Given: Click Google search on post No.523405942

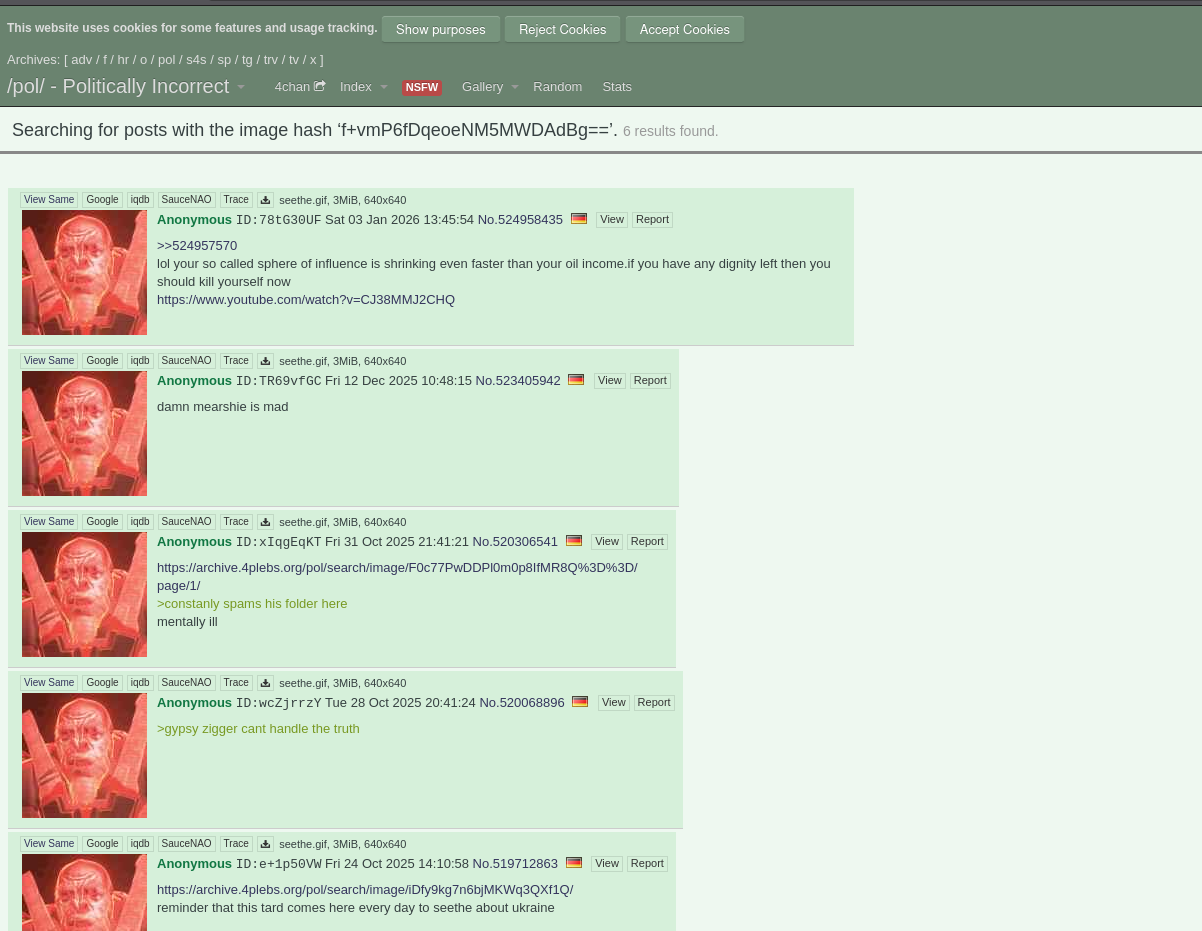Looking at the screenshot, I should tap(102, 361).
